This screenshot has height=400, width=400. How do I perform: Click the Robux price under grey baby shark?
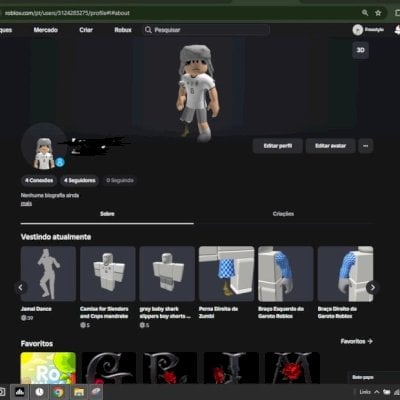click(x=144, y=325)
